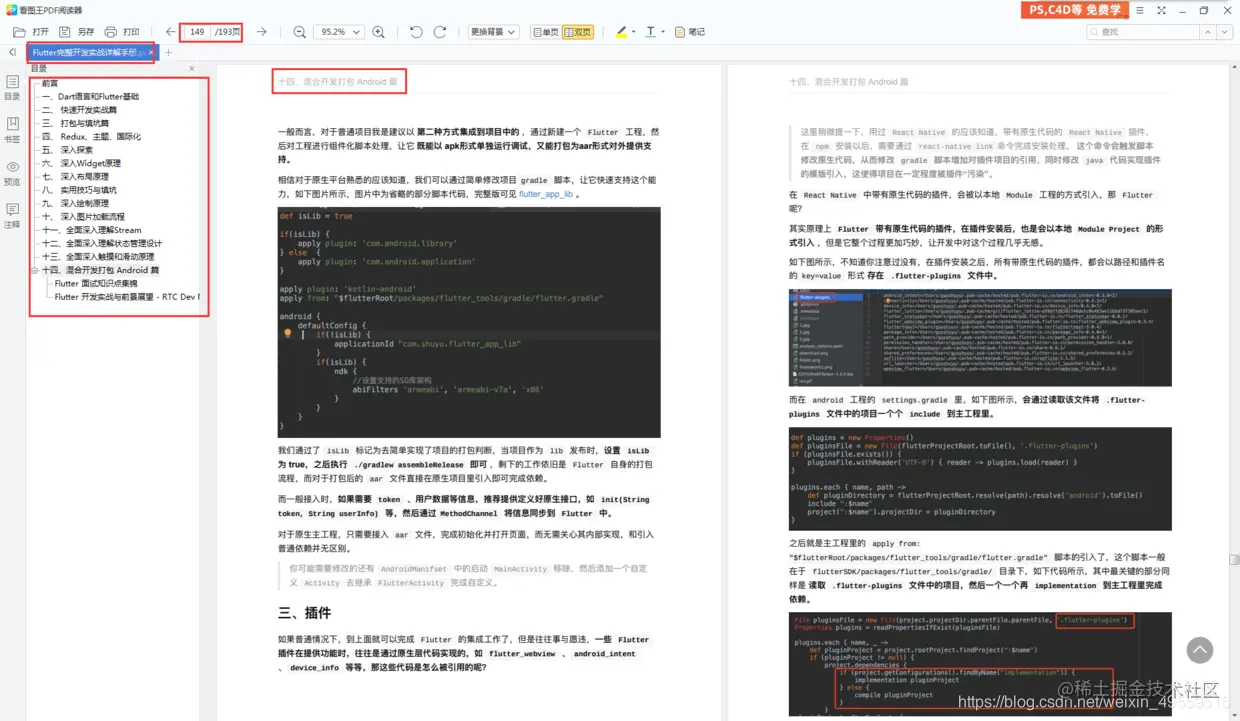Open outline entry Flutter 开发实战与前景展望 - RTC Dev

pos(127,296)
